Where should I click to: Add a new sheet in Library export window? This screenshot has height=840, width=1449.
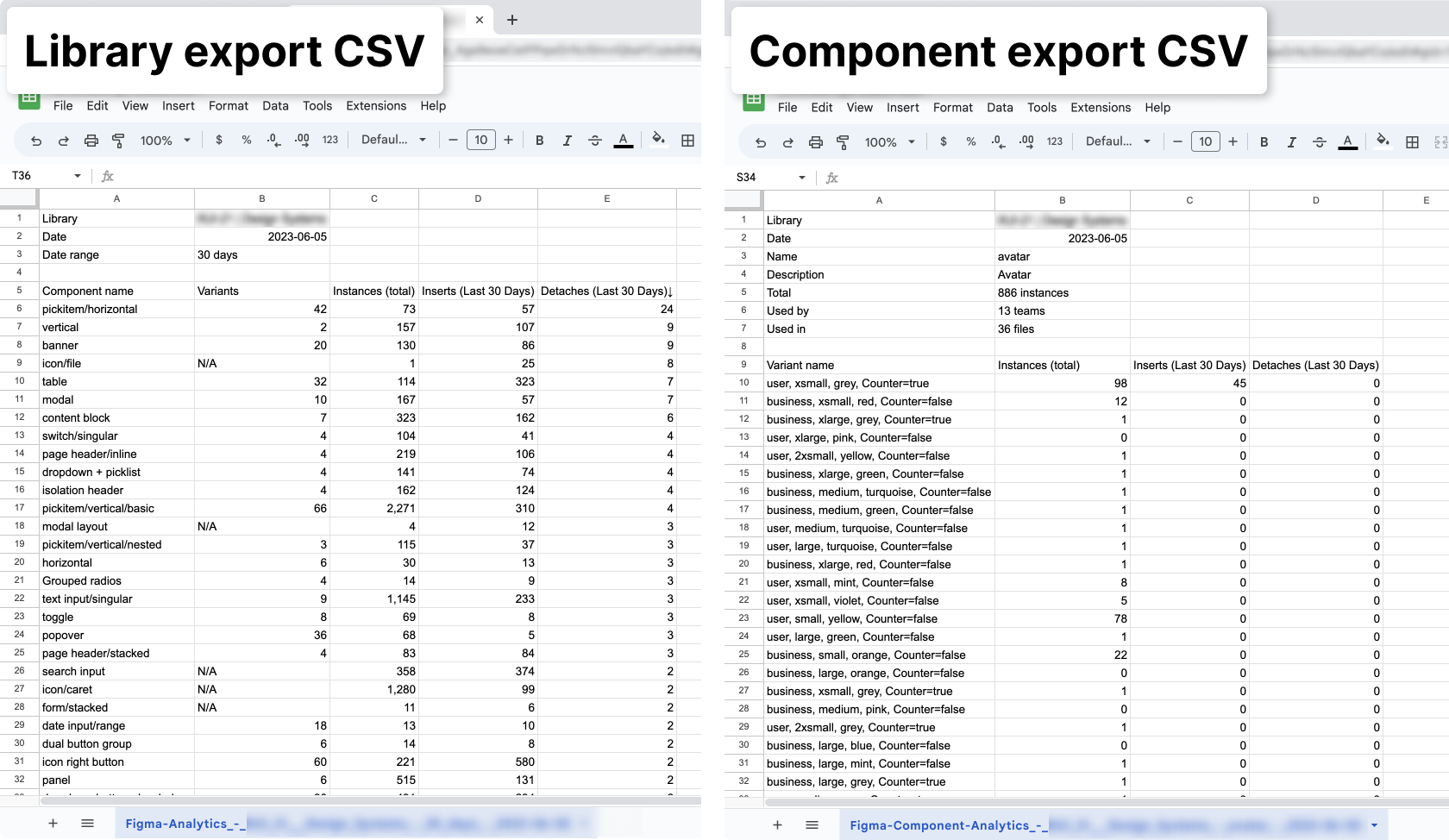coord(53,824)
